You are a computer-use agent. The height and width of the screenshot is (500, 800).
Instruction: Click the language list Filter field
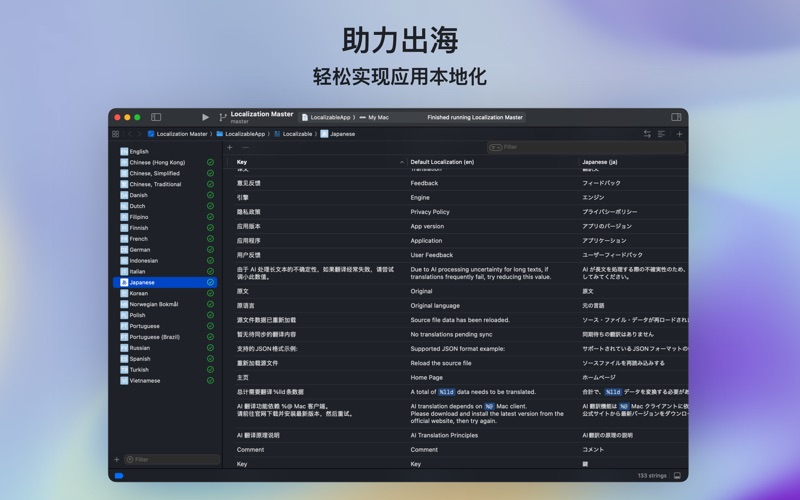click(172, 460)
